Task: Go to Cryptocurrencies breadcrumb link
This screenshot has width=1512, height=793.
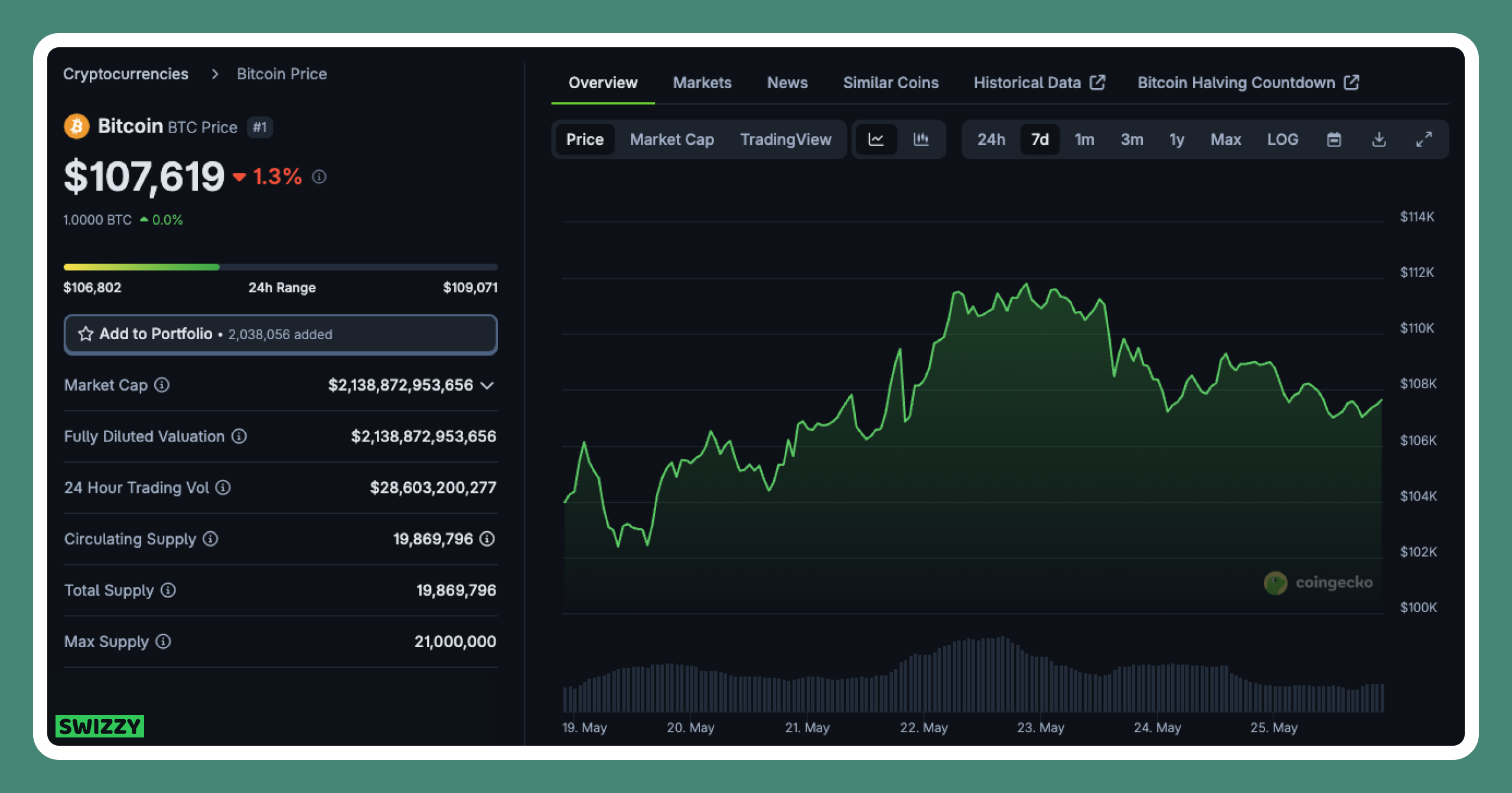Action: click(126, 74)
